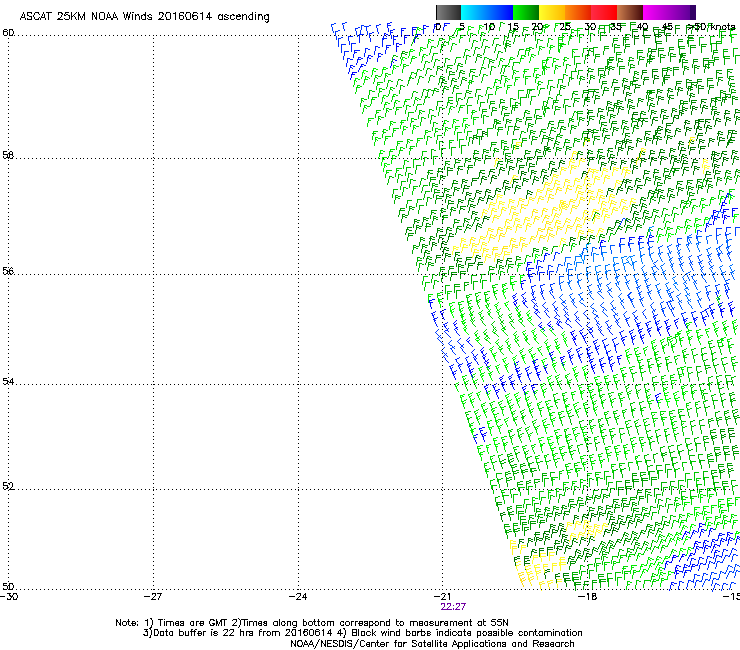
Task: Click the purple '22:27' timestamp
Action: click(x=453, y=607)
